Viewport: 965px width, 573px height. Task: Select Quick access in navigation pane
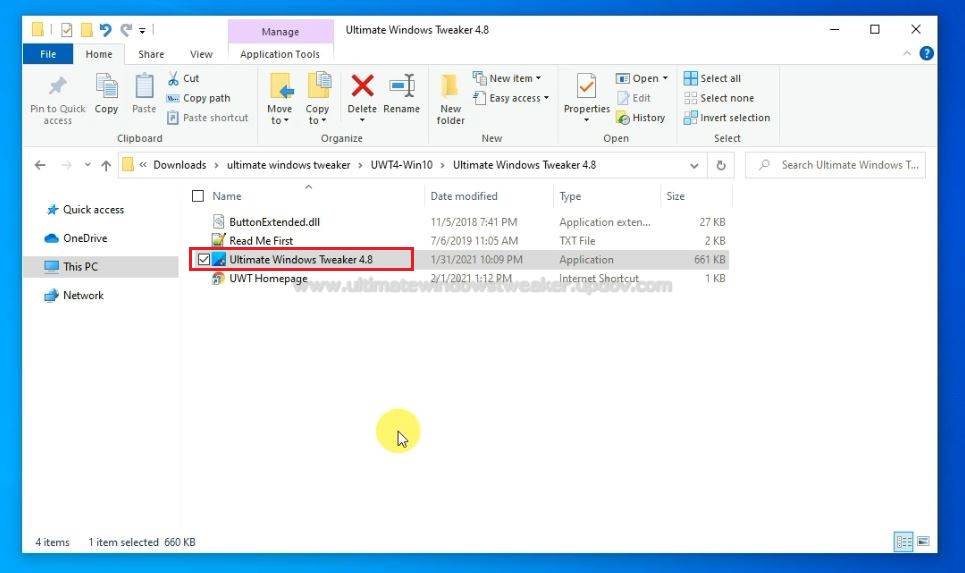click(x=85, y=209)
